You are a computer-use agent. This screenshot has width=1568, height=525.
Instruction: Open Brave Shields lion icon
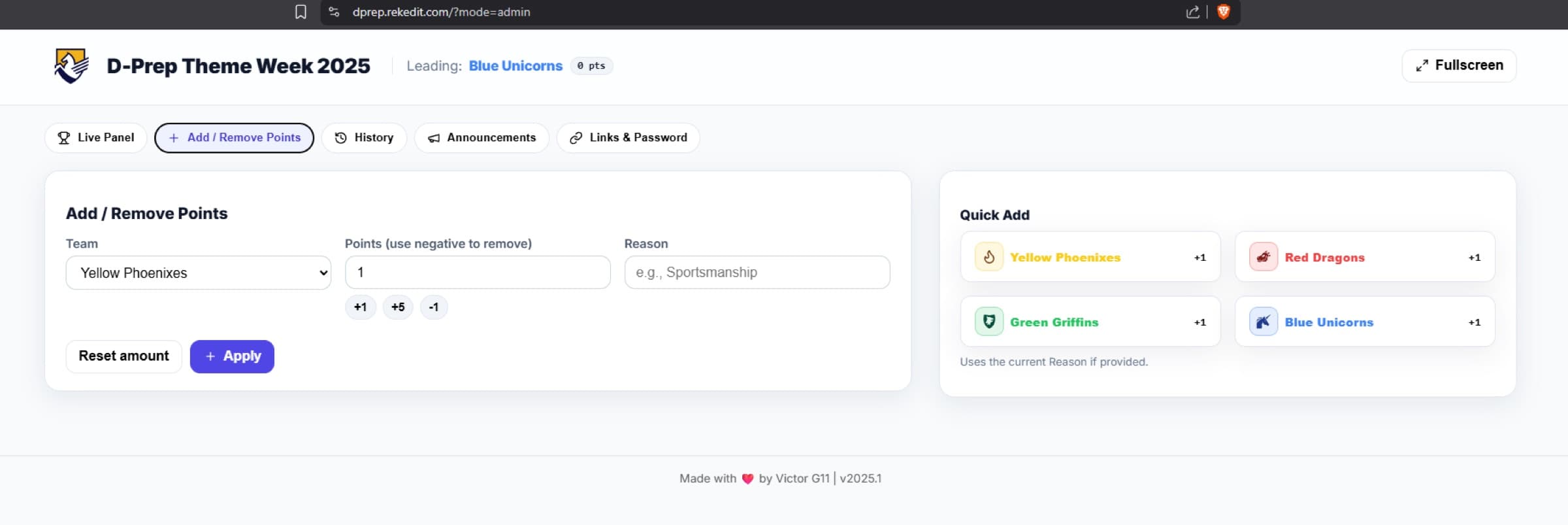point(1224,12)
